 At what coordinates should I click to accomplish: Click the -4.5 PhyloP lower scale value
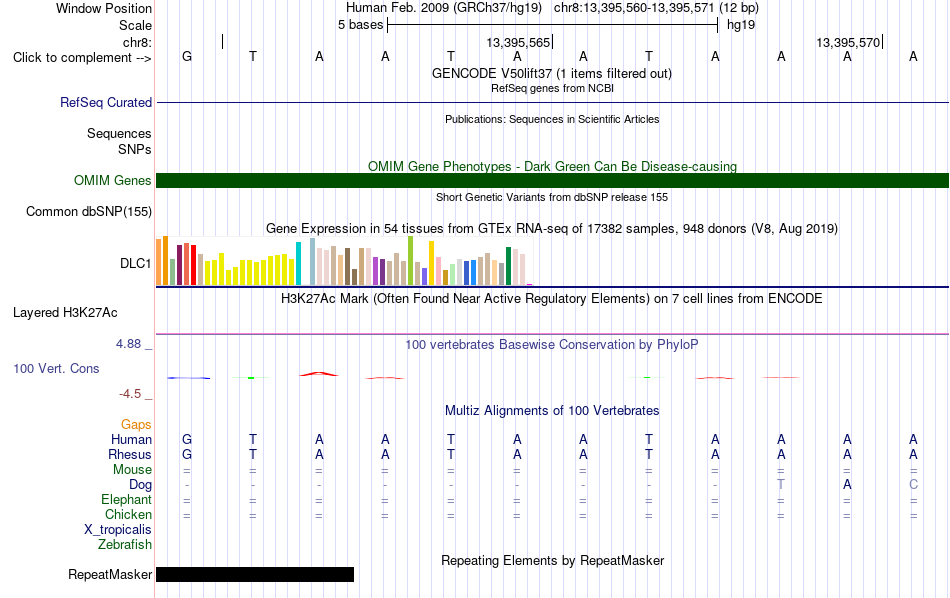(130, 394)
